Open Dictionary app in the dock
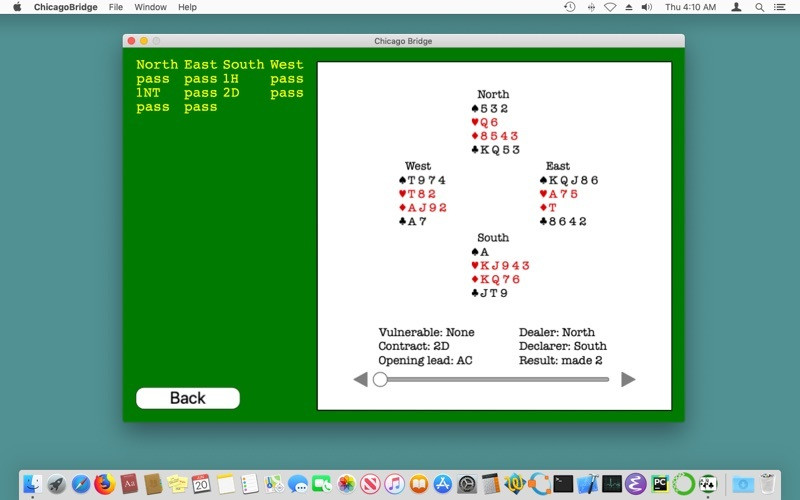Viewport: 800px width, 500px height. pyautogui.click(x=129, y=484)
